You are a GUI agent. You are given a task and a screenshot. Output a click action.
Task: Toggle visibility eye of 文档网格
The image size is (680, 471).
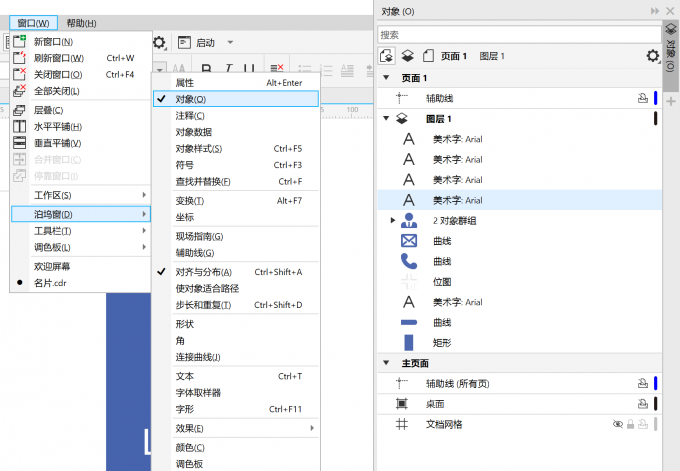point(618,424)
